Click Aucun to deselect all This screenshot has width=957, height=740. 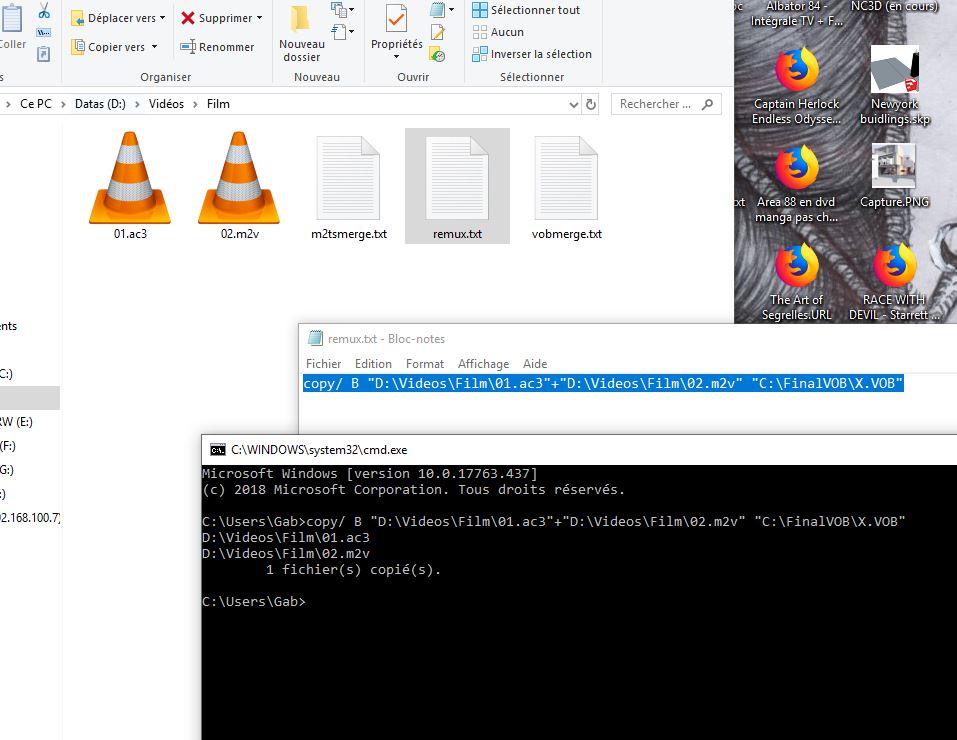click(498, 32)
